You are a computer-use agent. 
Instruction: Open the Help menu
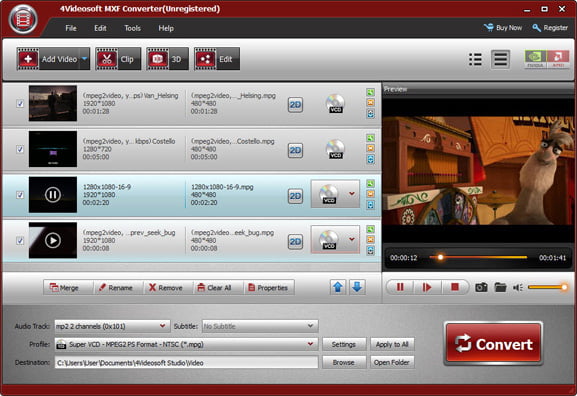[x=166, y=28]
